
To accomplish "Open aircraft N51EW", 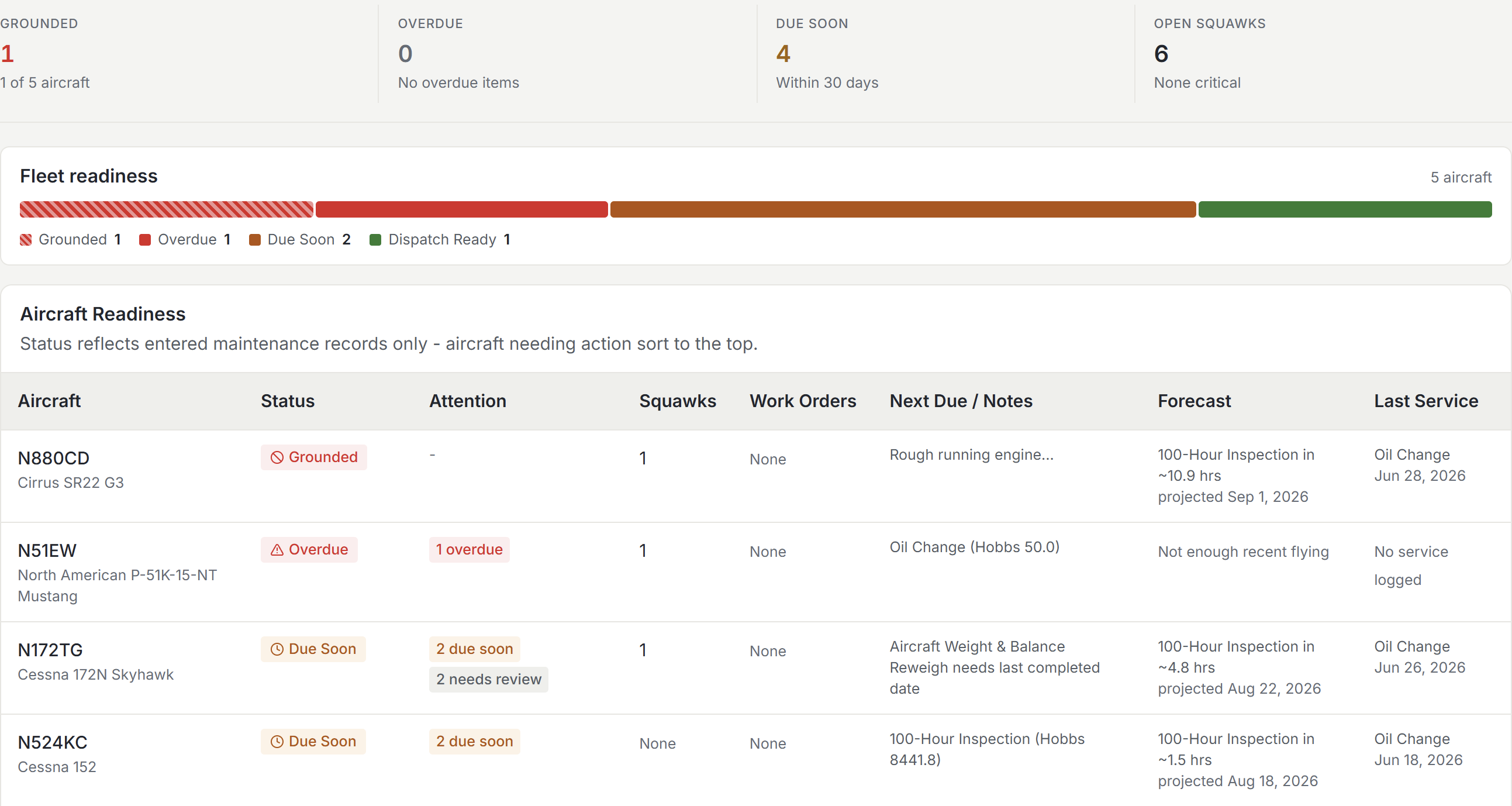I will coord(47,551).
